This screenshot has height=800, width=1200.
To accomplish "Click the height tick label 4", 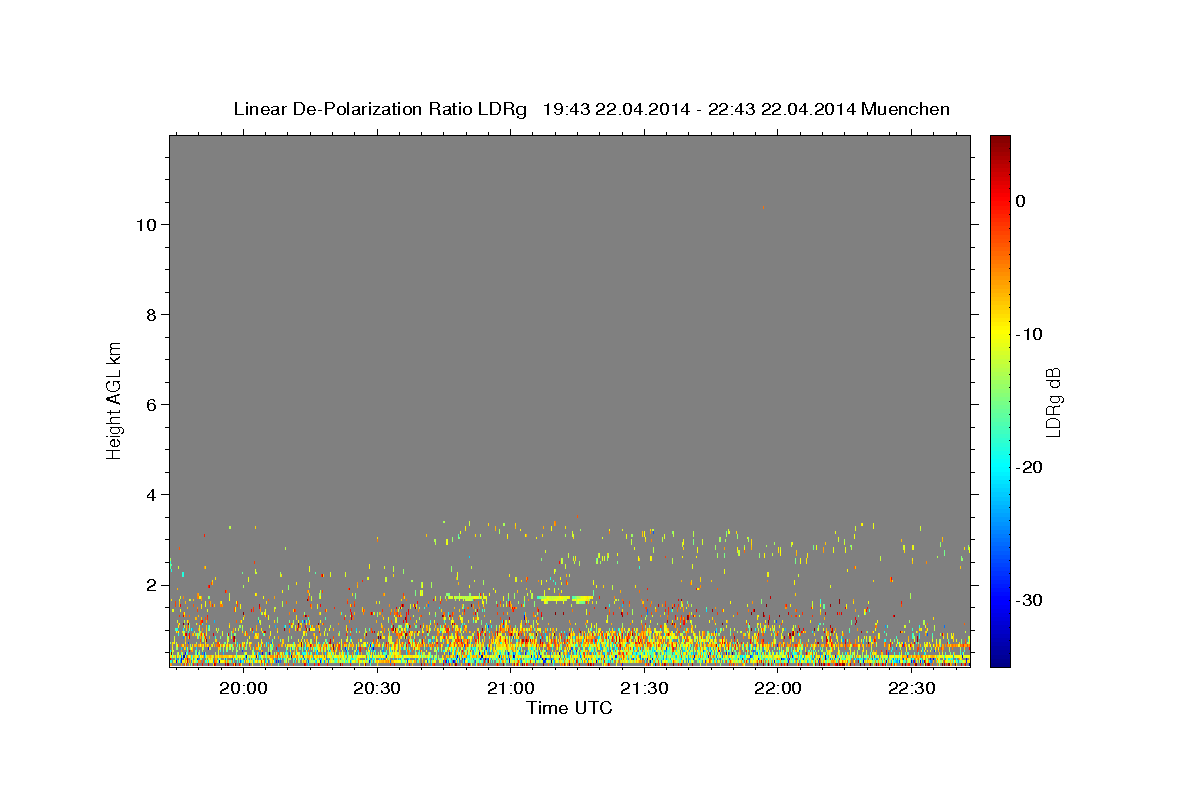I will 149,494.
